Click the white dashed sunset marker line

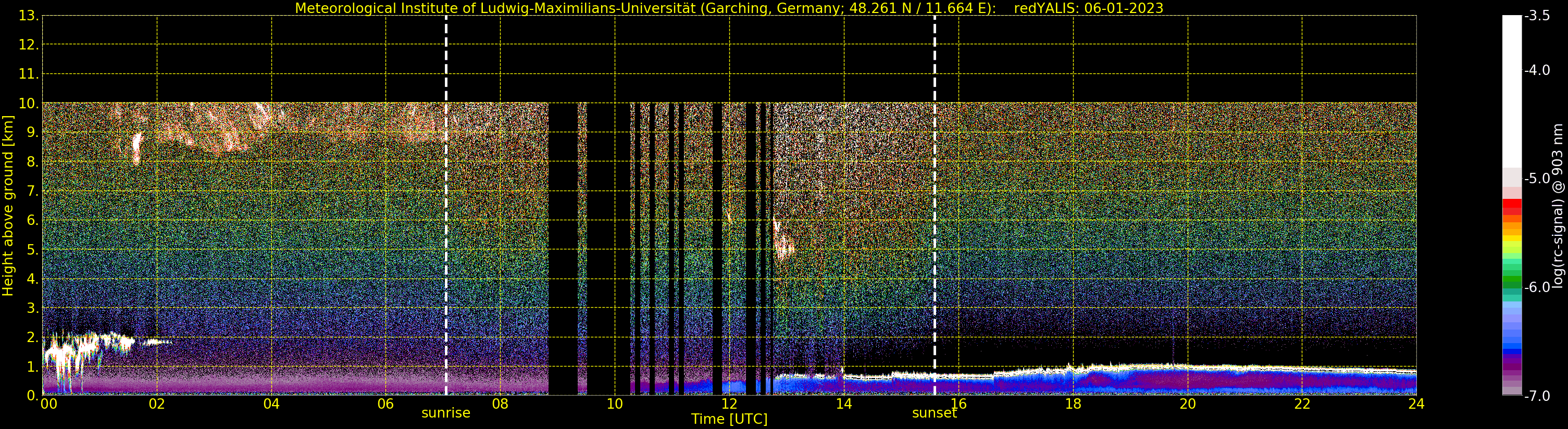935,206
